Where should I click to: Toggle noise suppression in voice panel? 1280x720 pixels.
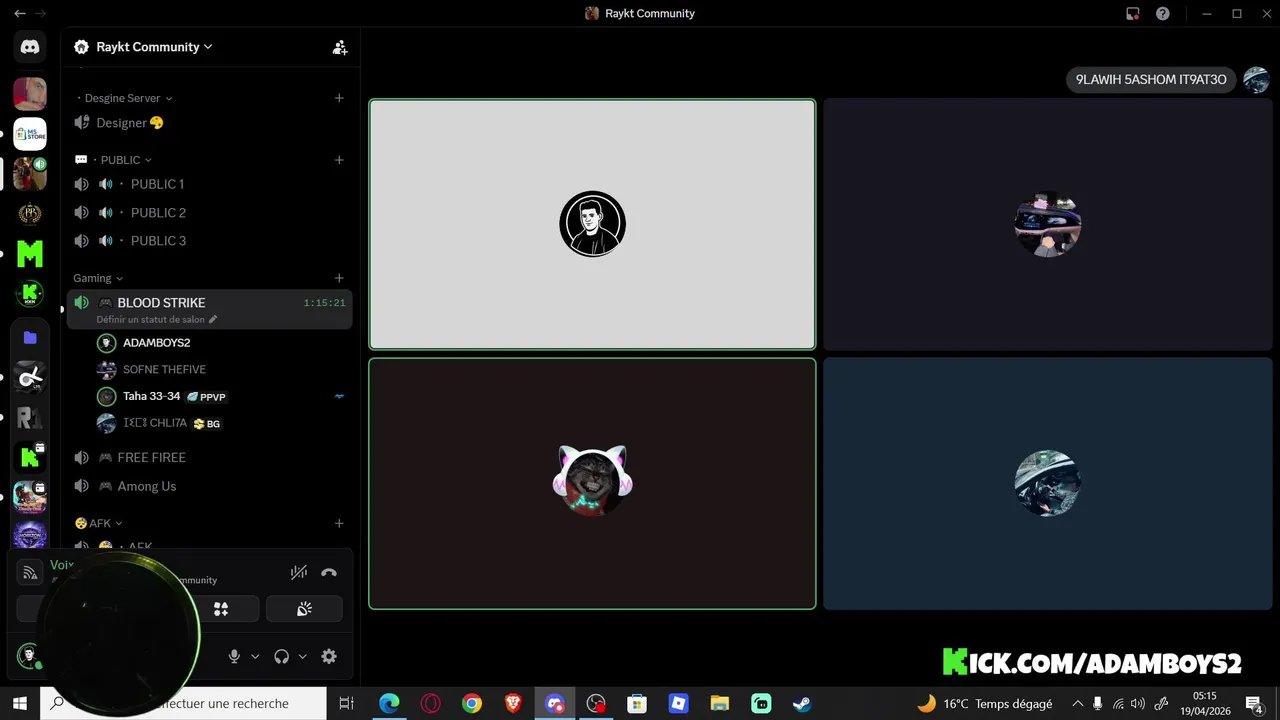[x=299, y=573]
